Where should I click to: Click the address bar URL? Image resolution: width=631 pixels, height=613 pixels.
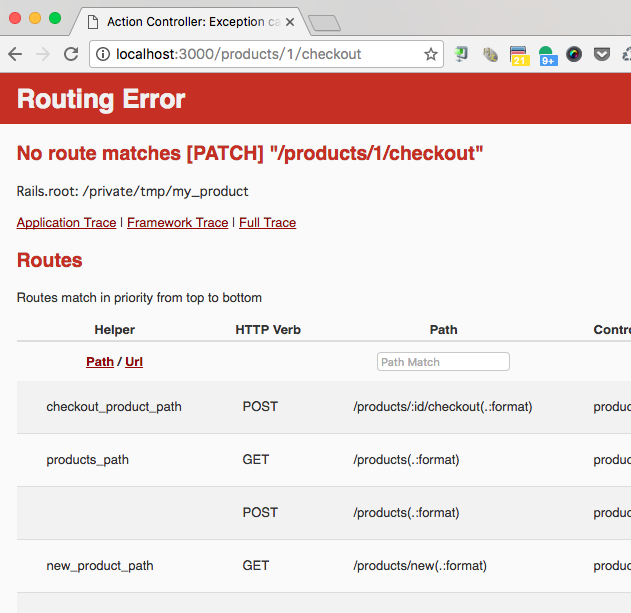pos(238,54)
